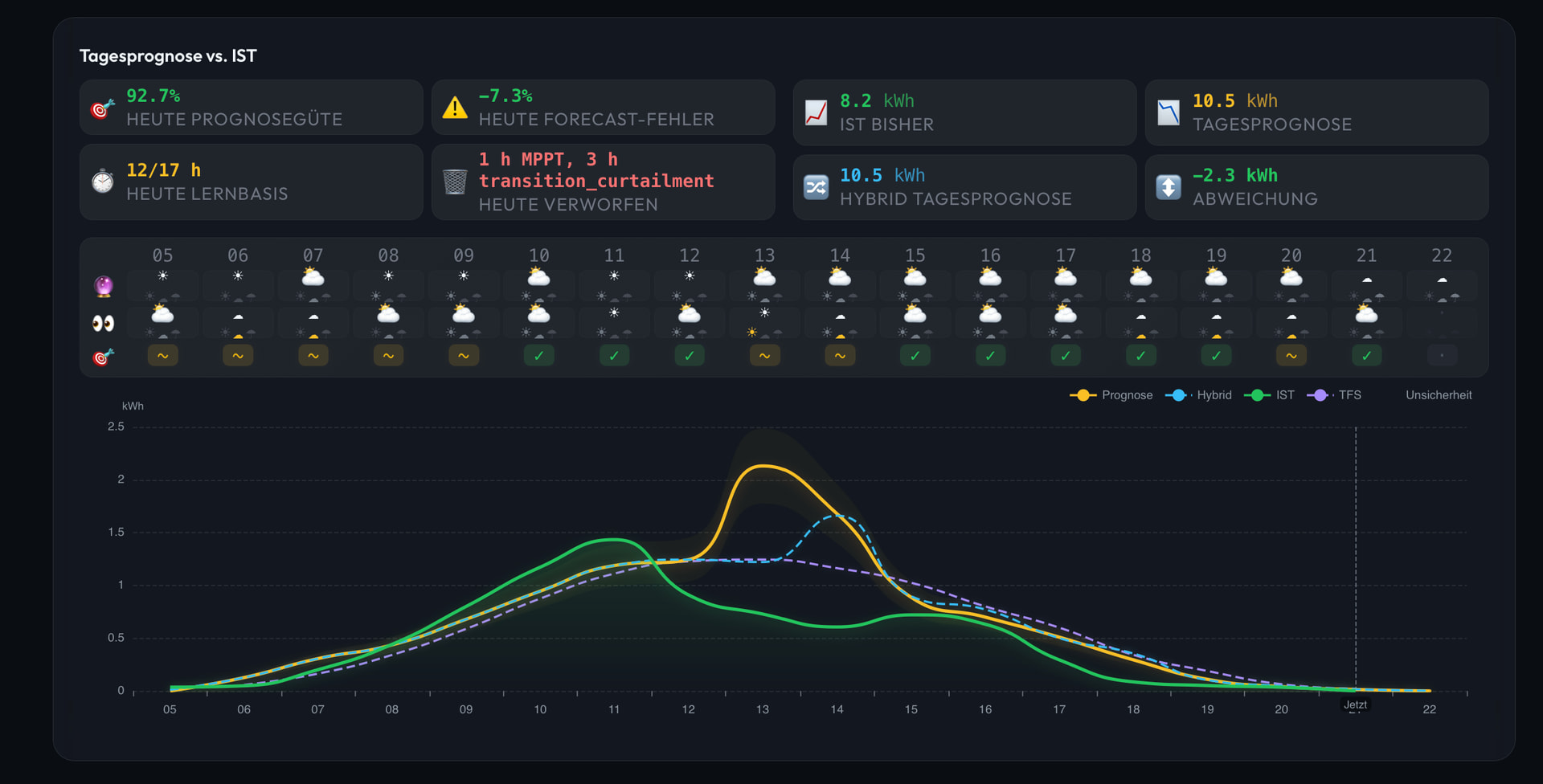Click the warning triangle in the Forecast-Fehler card

click(x=455, y=108)
